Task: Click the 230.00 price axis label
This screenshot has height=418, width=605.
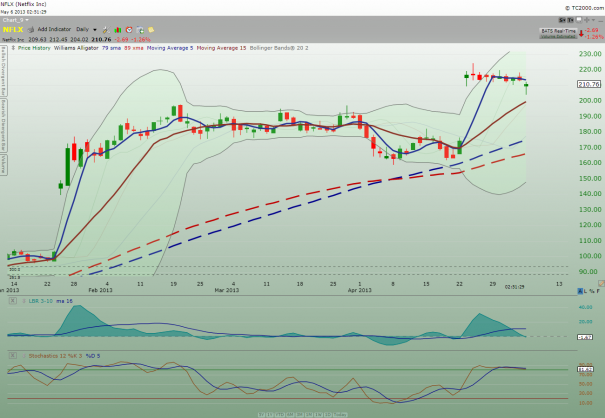Action: (590, 54)
